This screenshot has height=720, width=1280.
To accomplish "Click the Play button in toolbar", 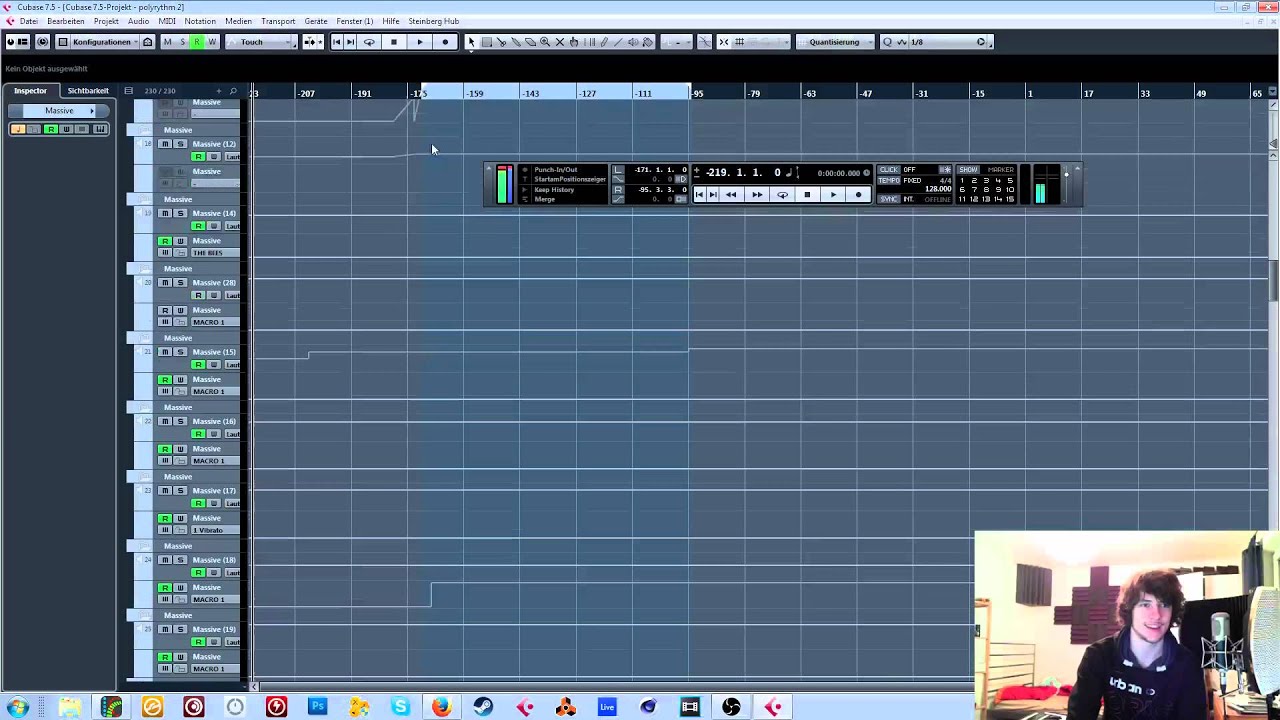I will click(420, 42).
